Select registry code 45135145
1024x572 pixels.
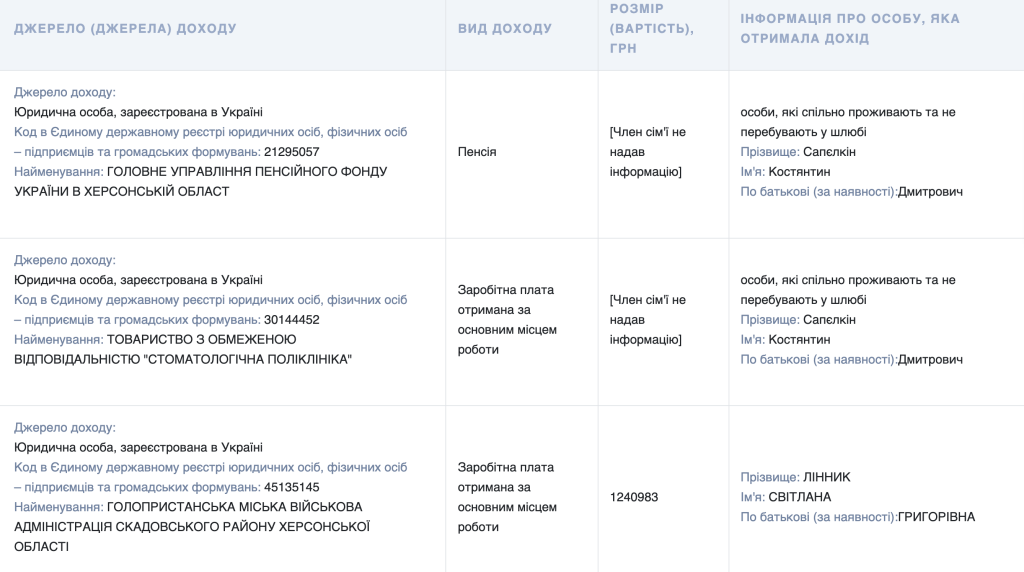[x=291, y=488]
